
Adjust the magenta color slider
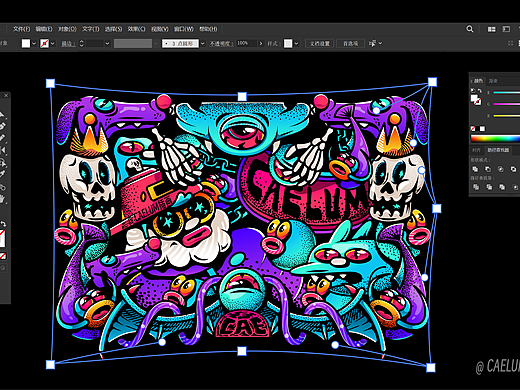pyautogui.click(x=507, y=104)
